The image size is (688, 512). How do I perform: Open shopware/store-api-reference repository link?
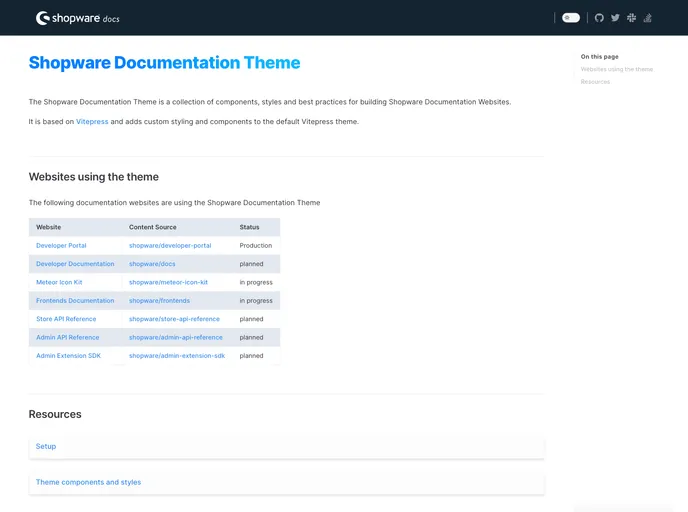pyautogui.click(x=174, y=319)
